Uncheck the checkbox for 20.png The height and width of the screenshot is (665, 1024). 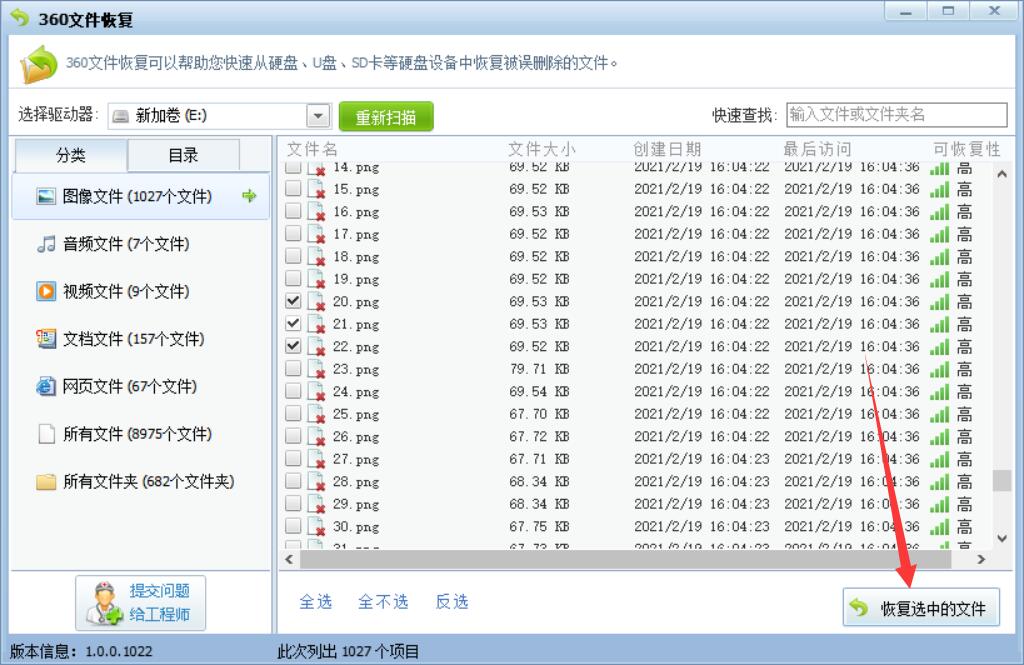pos(292,300)
